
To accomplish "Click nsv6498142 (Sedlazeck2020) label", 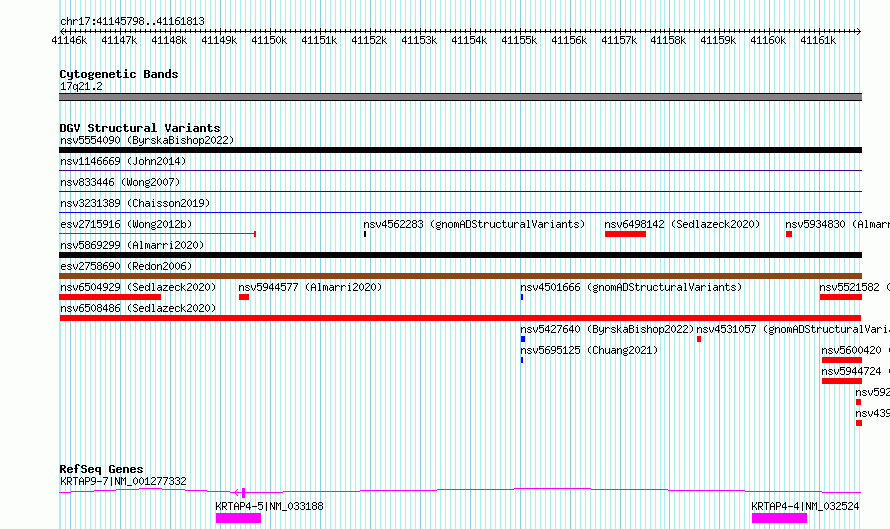I will [x=682, y=224].
